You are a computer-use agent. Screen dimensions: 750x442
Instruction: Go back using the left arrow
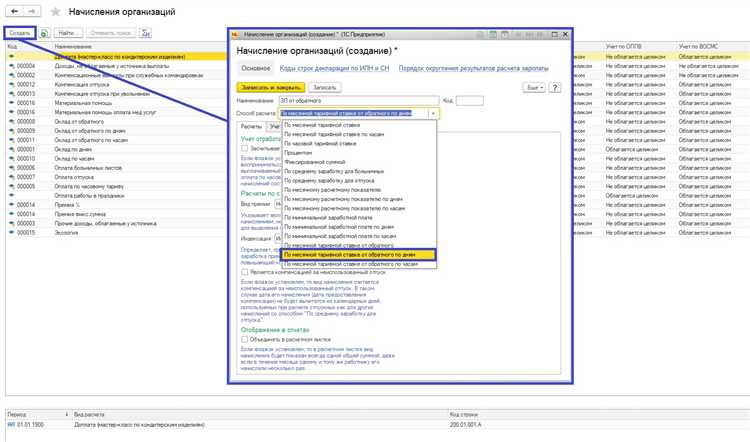15,11
